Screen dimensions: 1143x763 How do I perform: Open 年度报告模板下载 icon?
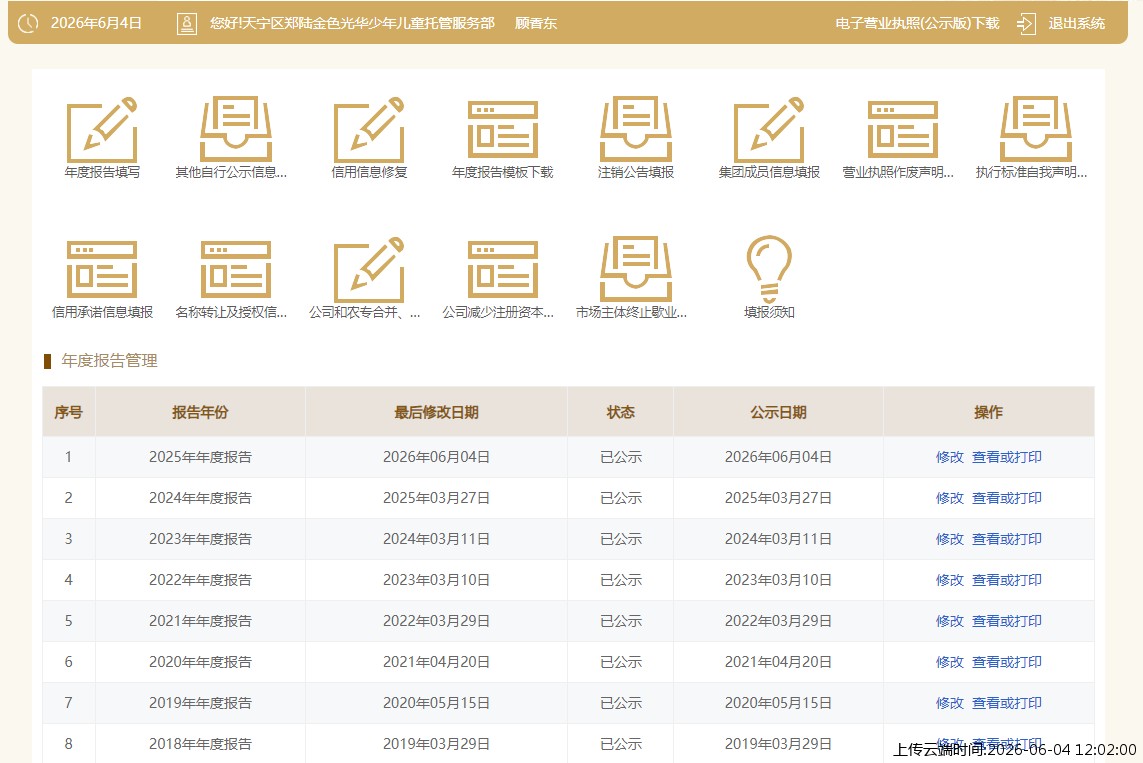coord(502,130)
